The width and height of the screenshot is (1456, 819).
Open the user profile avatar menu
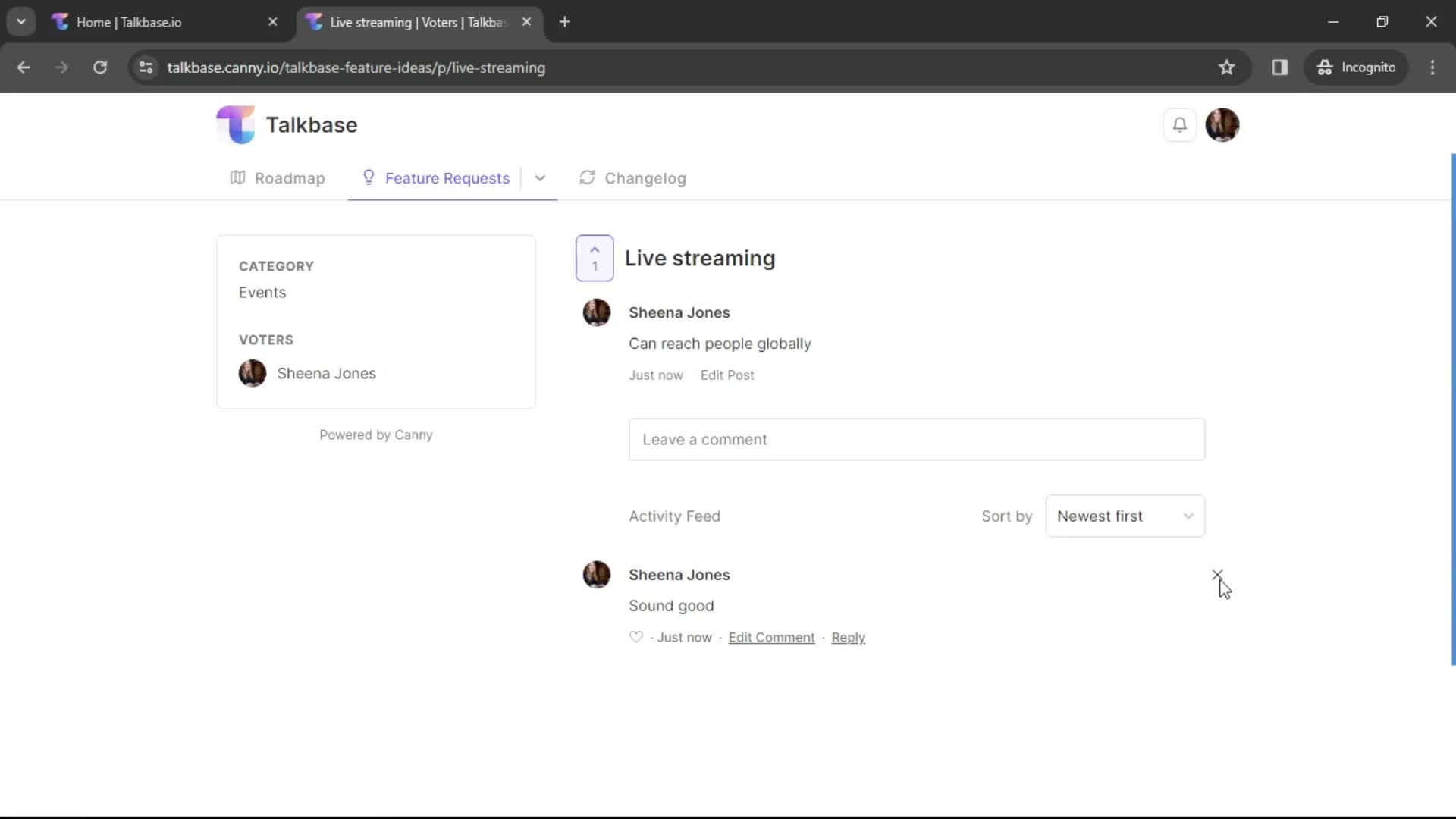1222,125
